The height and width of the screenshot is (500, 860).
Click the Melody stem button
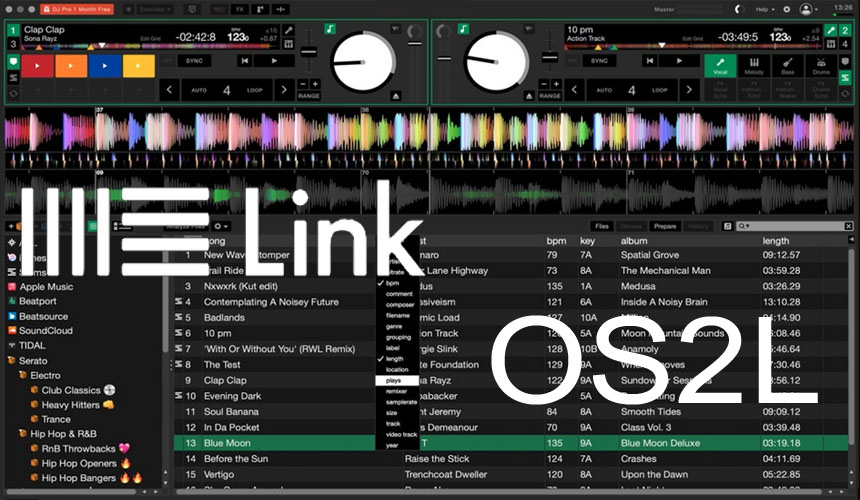[755, 66]
